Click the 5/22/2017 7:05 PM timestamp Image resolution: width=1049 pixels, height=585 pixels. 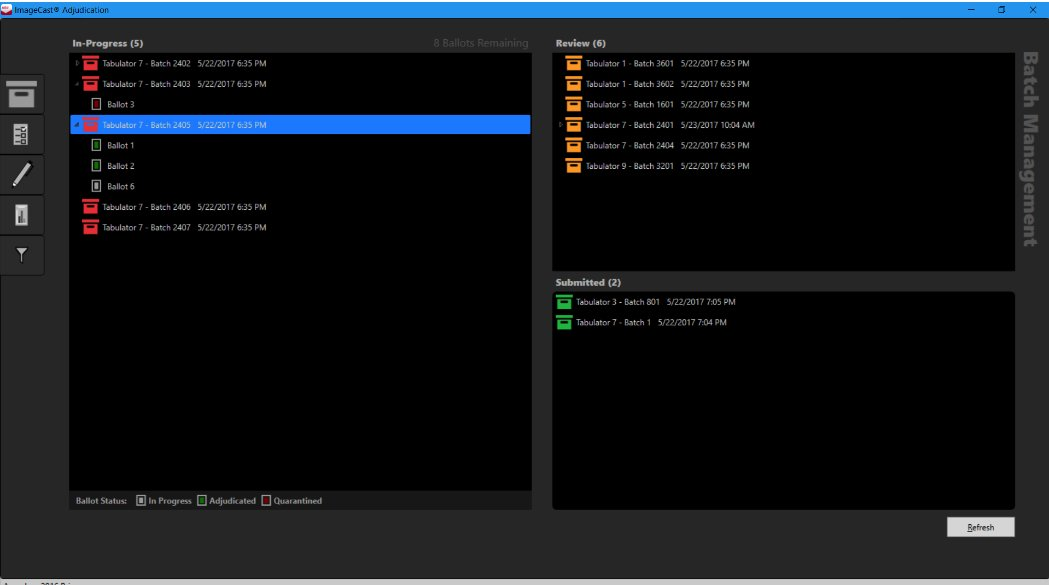click(x=701, y=302)
